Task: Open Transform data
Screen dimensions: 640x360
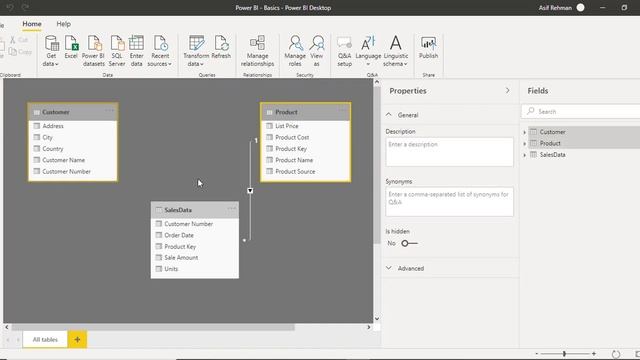Action: coord(196,51)
